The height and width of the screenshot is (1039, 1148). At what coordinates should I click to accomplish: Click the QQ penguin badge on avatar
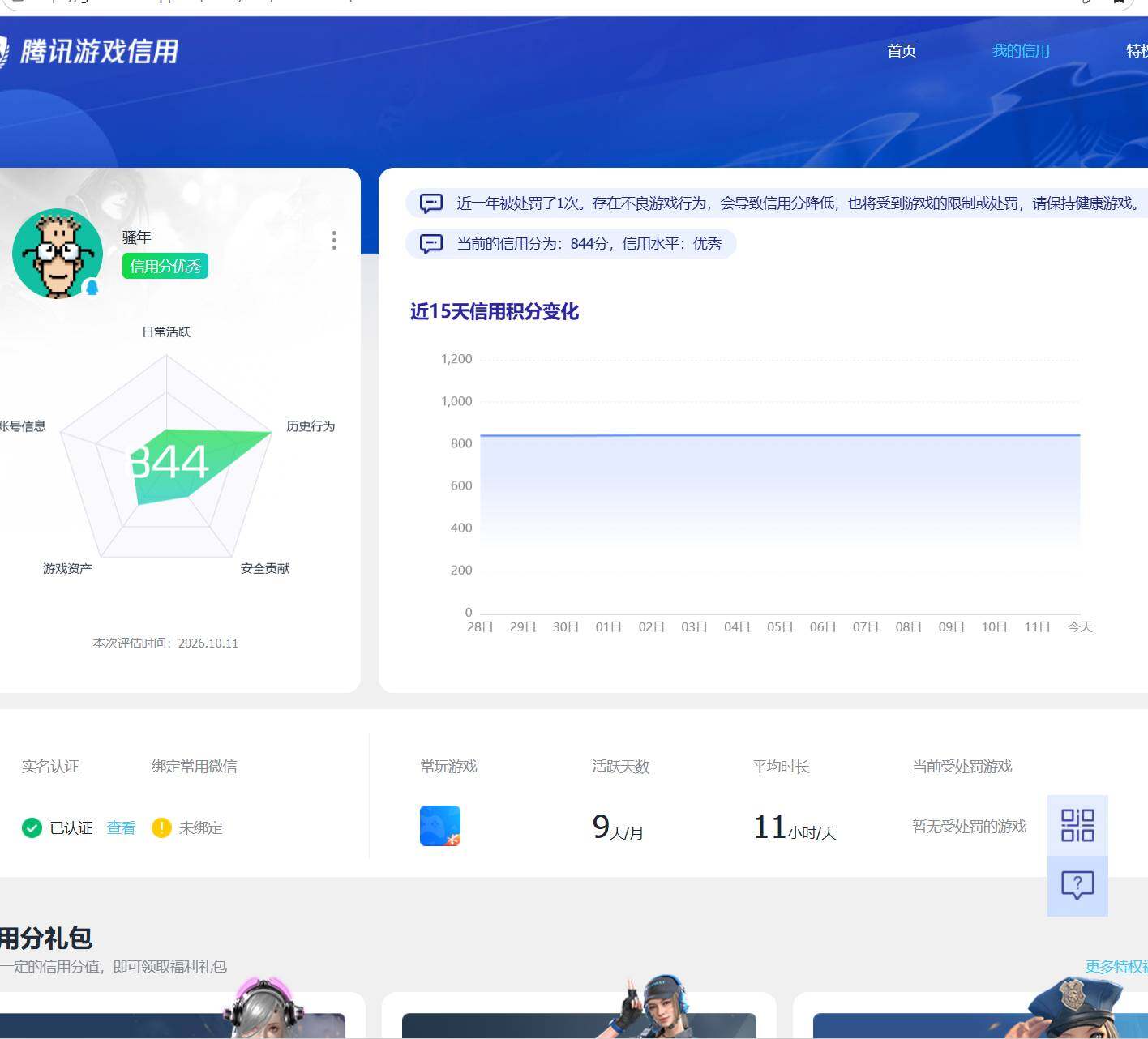[x=92, y=287]
